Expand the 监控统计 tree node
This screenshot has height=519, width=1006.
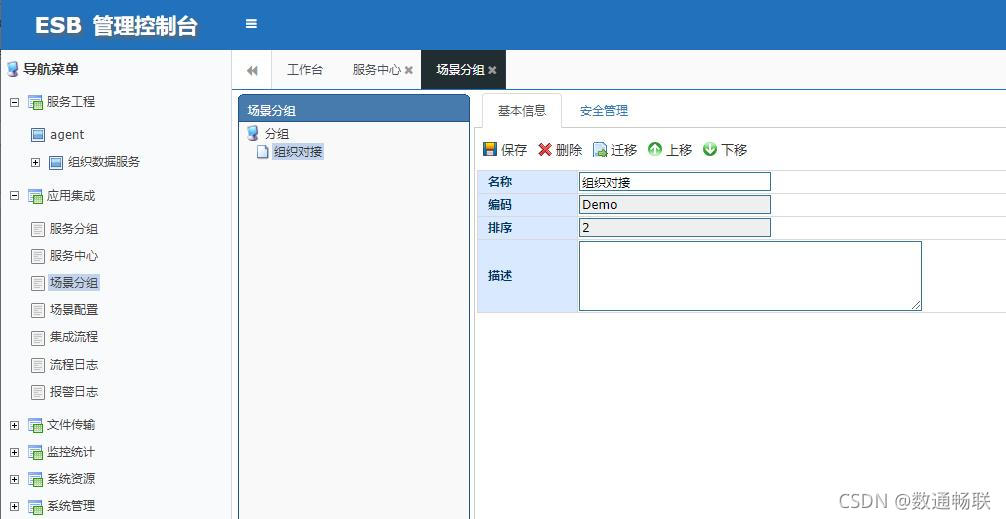coord(15,452)
